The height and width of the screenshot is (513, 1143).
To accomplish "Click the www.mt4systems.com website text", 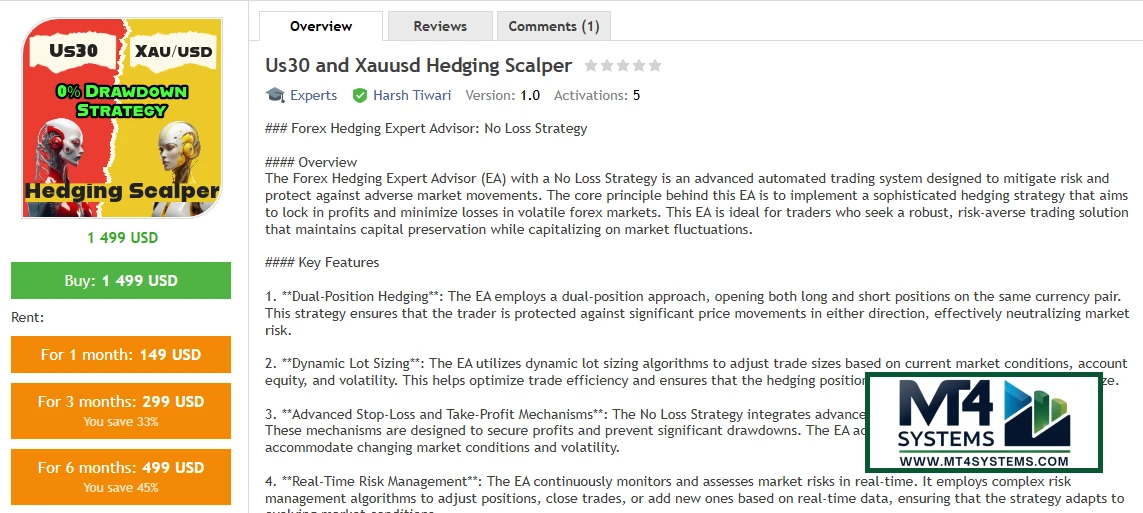I will tap(983, 461).
